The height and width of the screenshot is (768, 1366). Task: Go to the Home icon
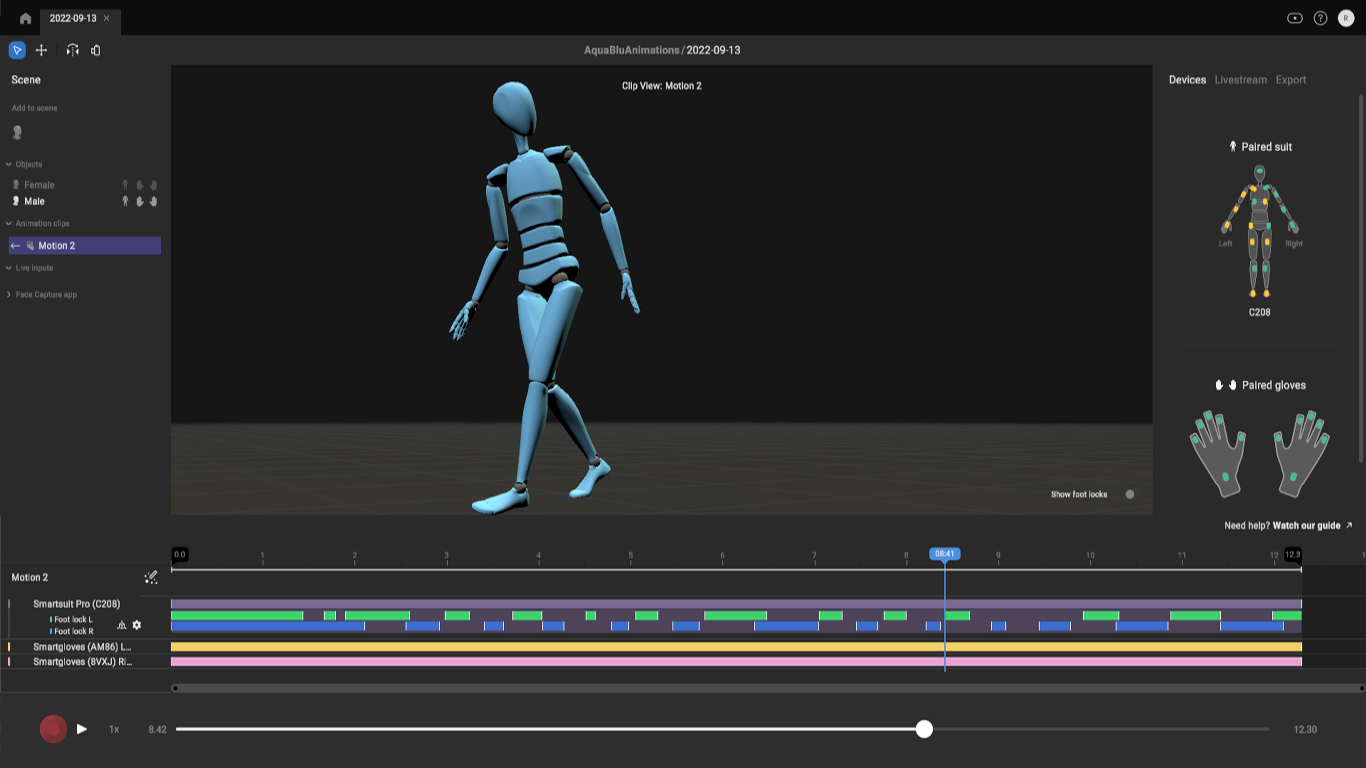[25, 18]
